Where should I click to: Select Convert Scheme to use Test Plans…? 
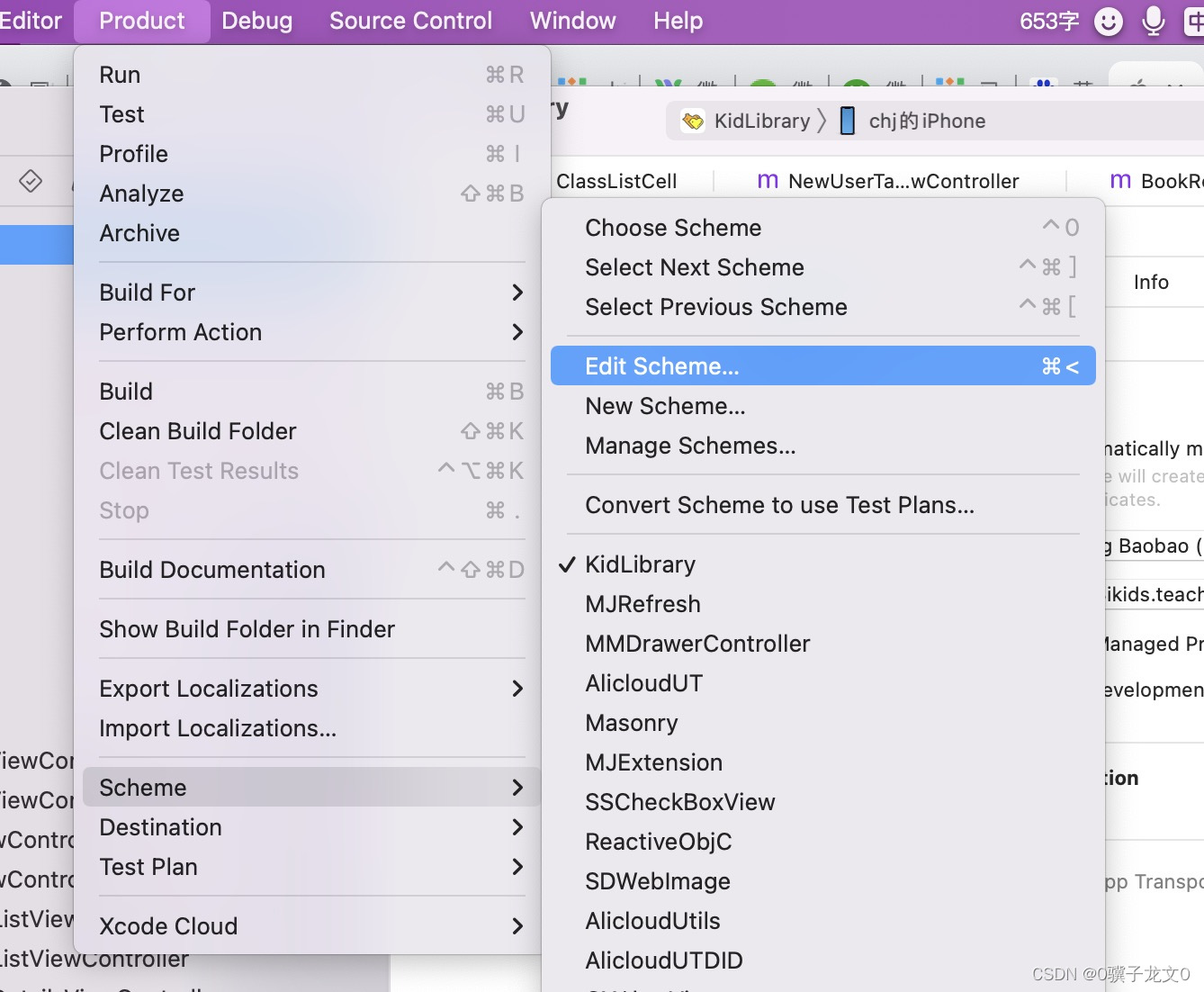click(x=822, y=505)
